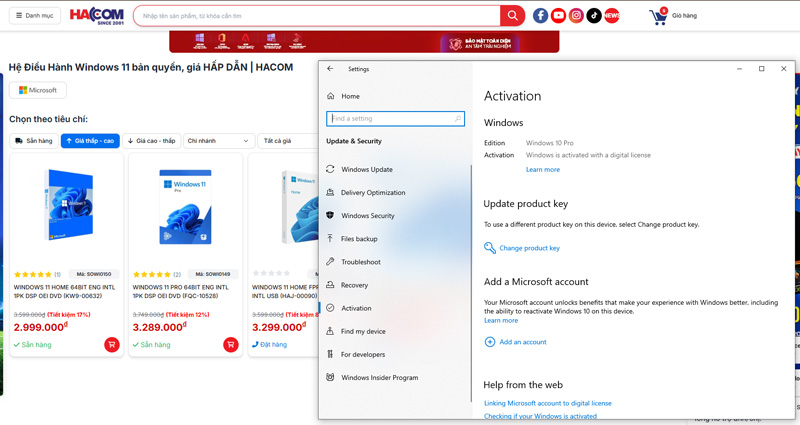Open Windows 11 Pro product image
This screenshot has height=425, width=800.
(185, 207)
